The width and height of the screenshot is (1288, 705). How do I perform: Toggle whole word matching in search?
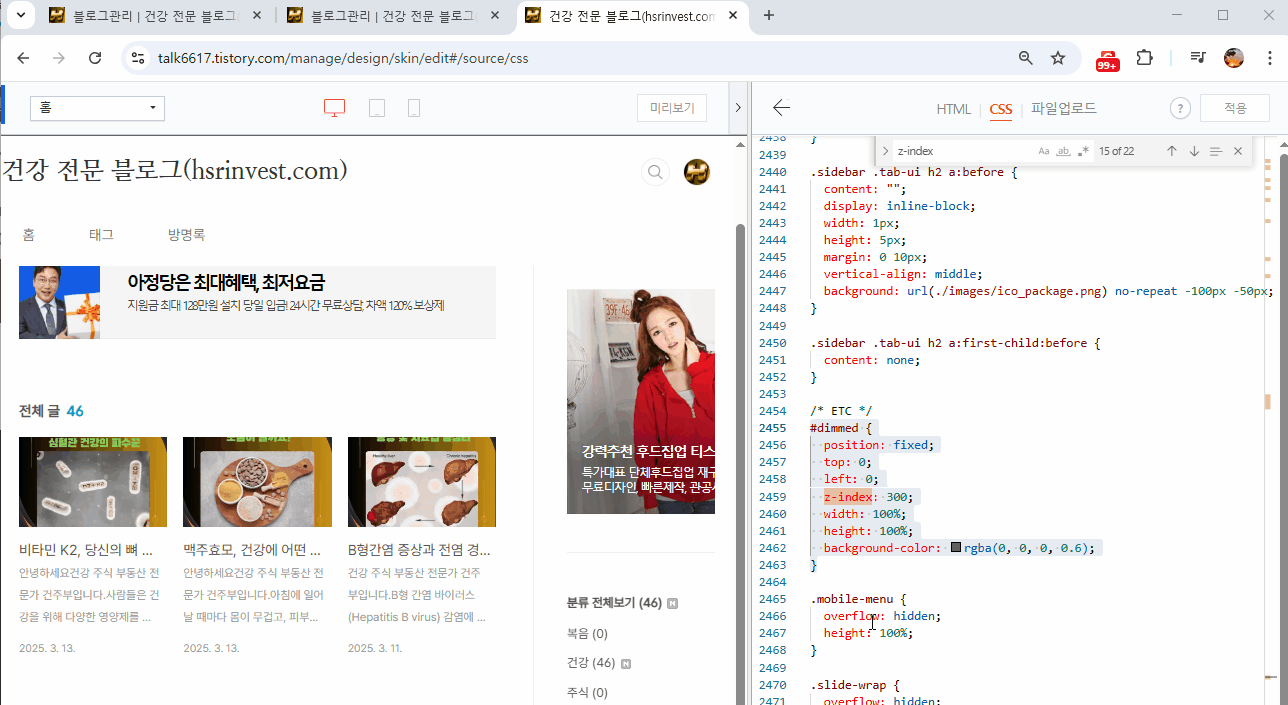(x=1064, y=150)
